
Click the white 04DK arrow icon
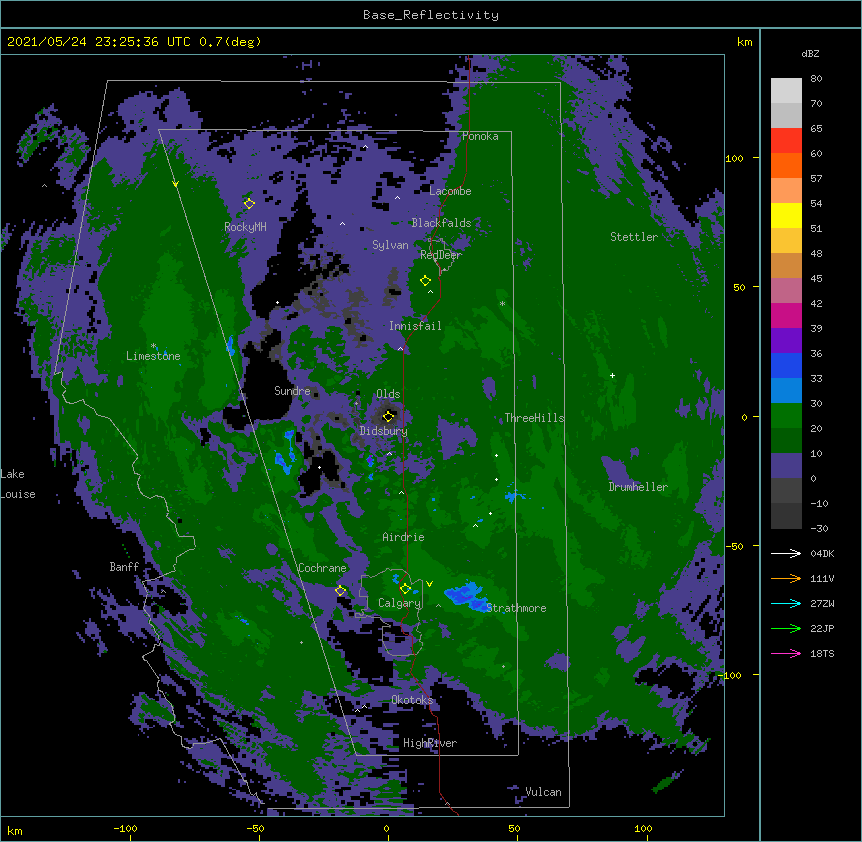pyautogui.click(x=786, y=553)
